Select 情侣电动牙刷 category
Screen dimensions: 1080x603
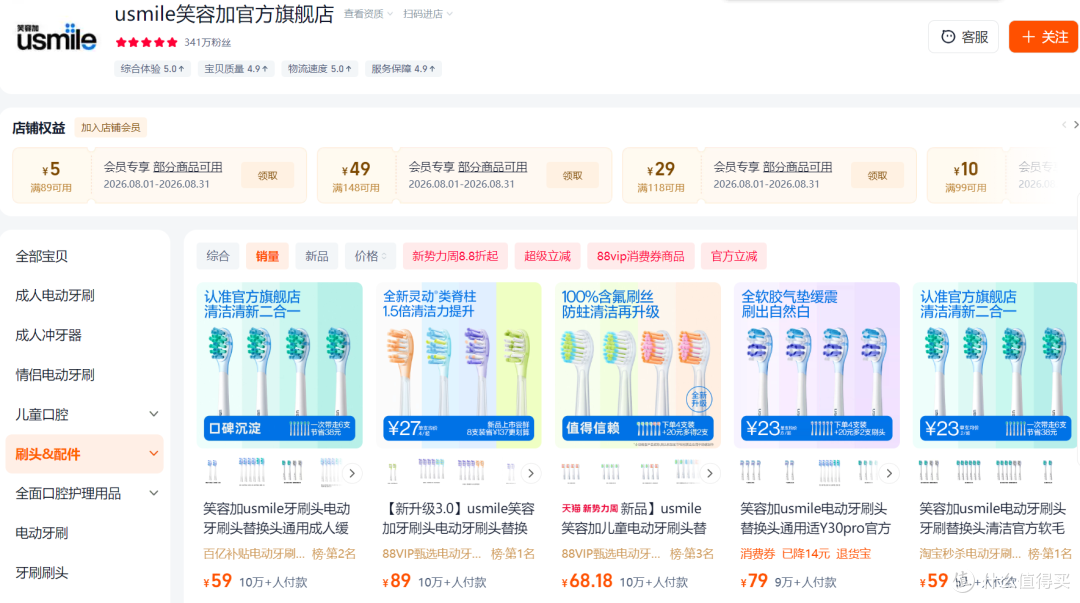click(55, 375)
